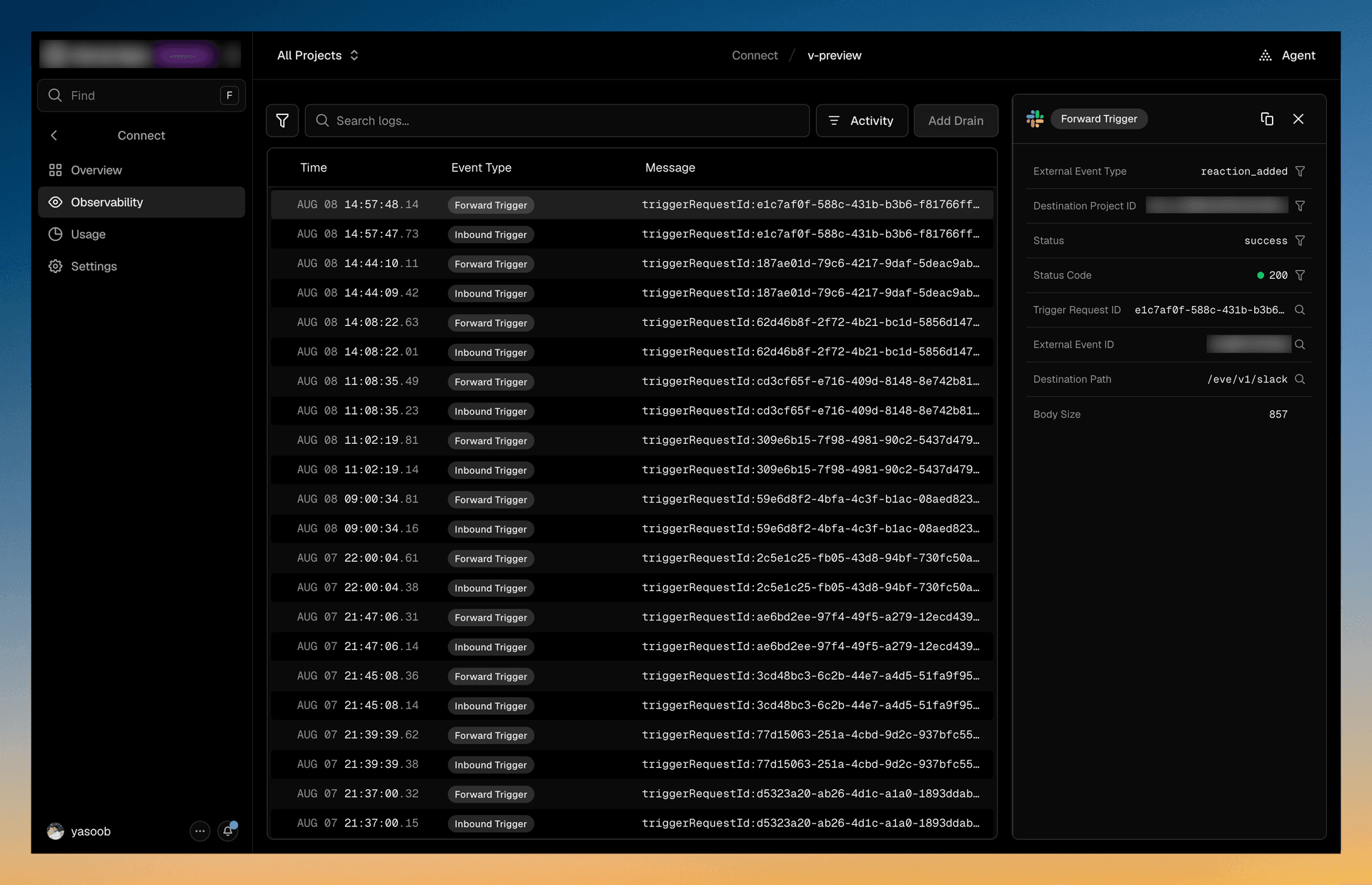Select the log row at 21:47:06.31
Screen dimensions: 1372x885
(x=632, y=617)
